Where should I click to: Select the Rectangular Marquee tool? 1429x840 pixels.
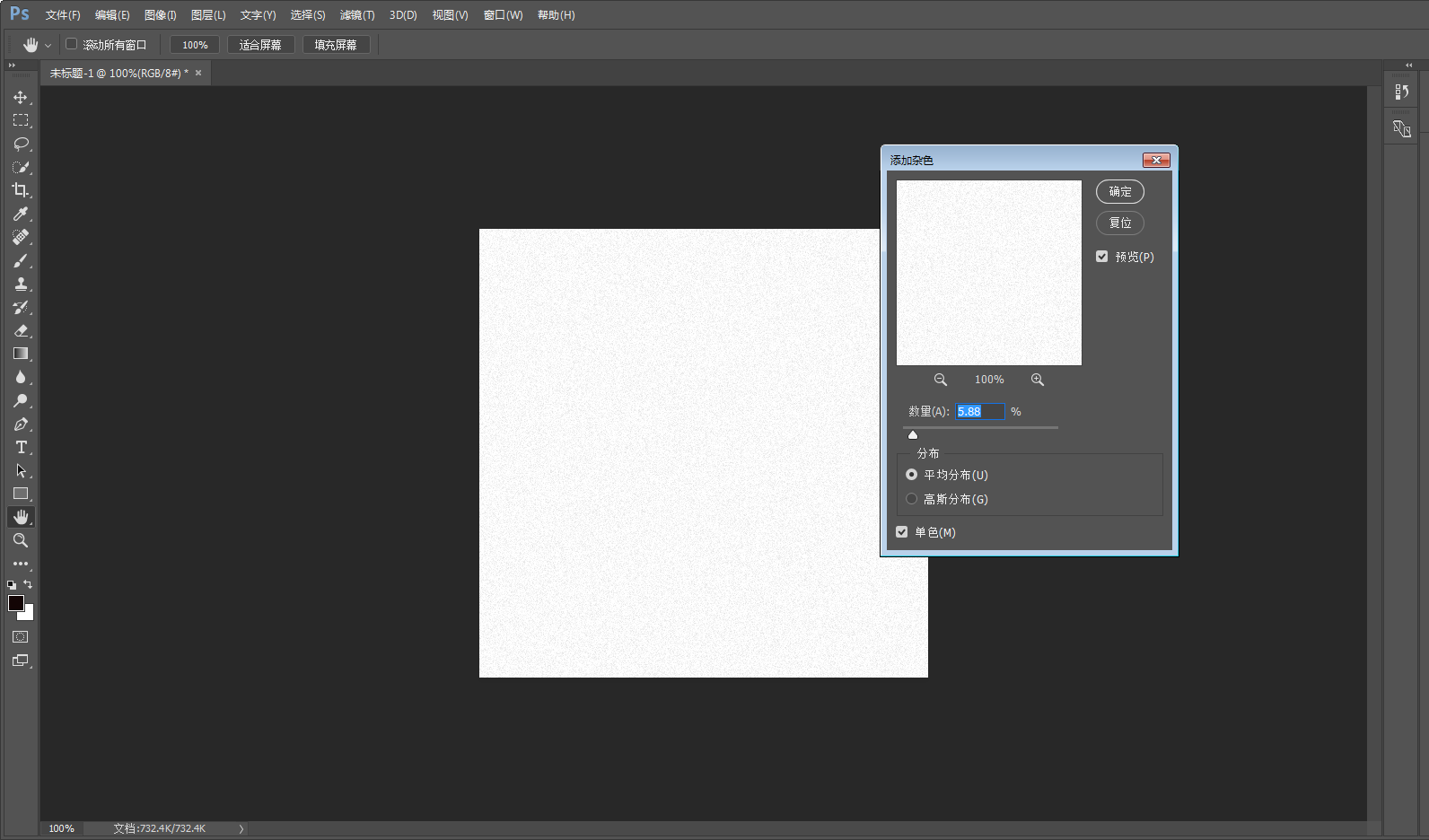pos(21,120)
